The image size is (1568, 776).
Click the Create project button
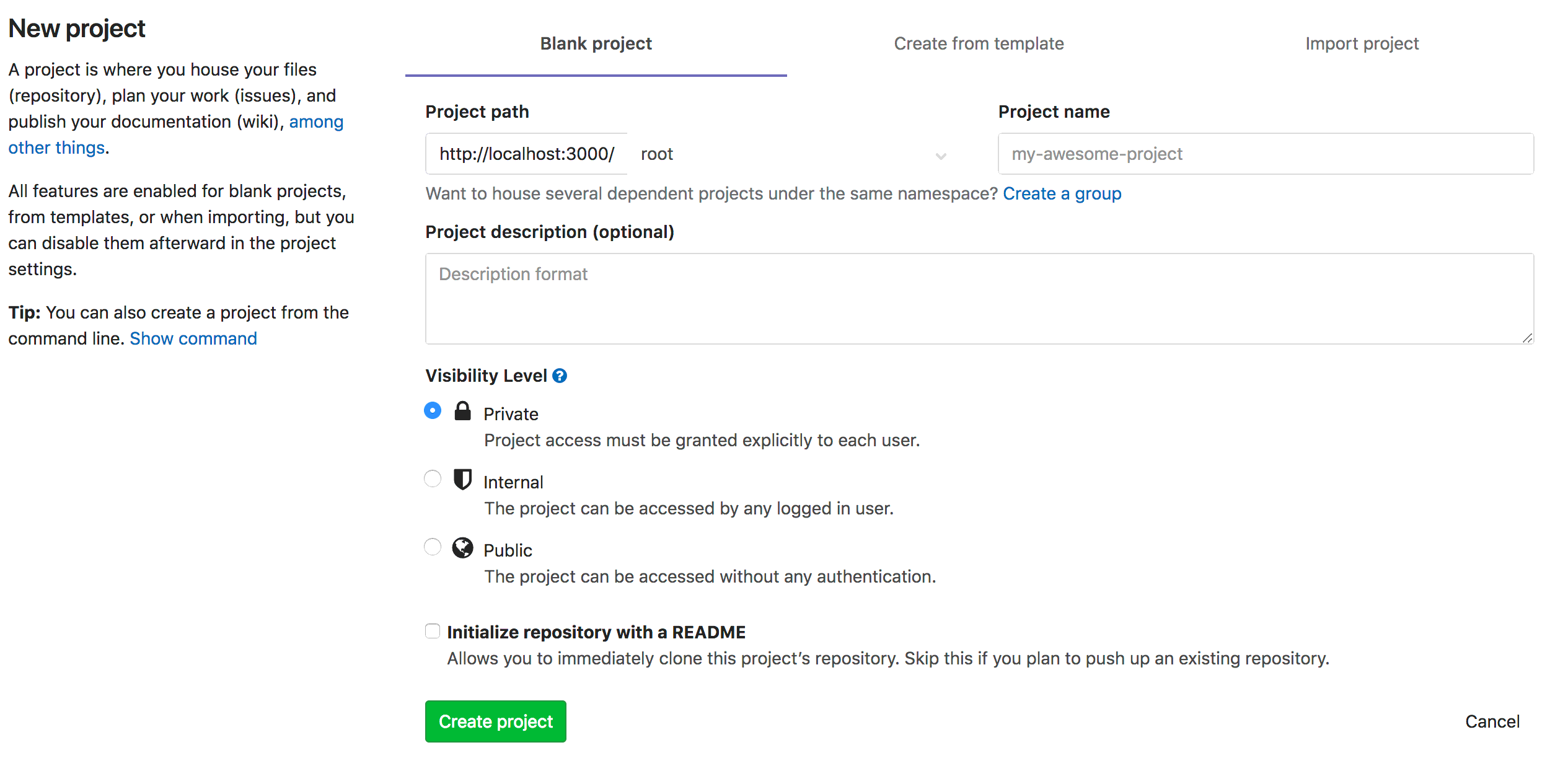point(495,721)
